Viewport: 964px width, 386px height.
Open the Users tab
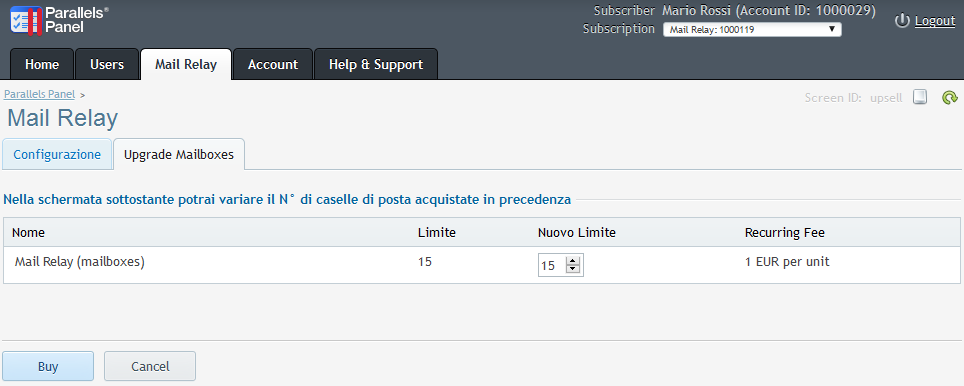[107, 64]
